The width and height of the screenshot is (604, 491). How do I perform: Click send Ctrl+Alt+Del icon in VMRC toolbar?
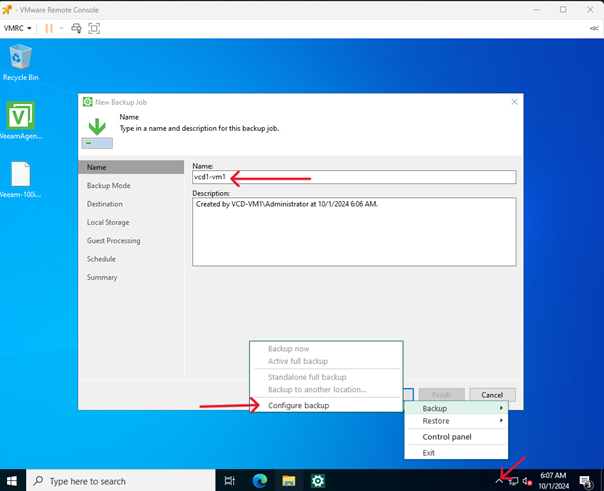77,28
